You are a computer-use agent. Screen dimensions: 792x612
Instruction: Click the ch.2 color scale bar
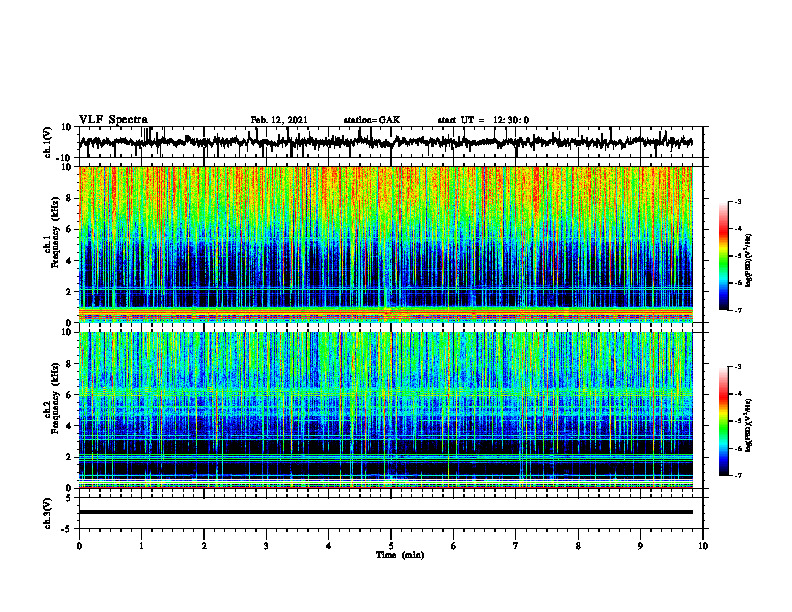(723, 421)
